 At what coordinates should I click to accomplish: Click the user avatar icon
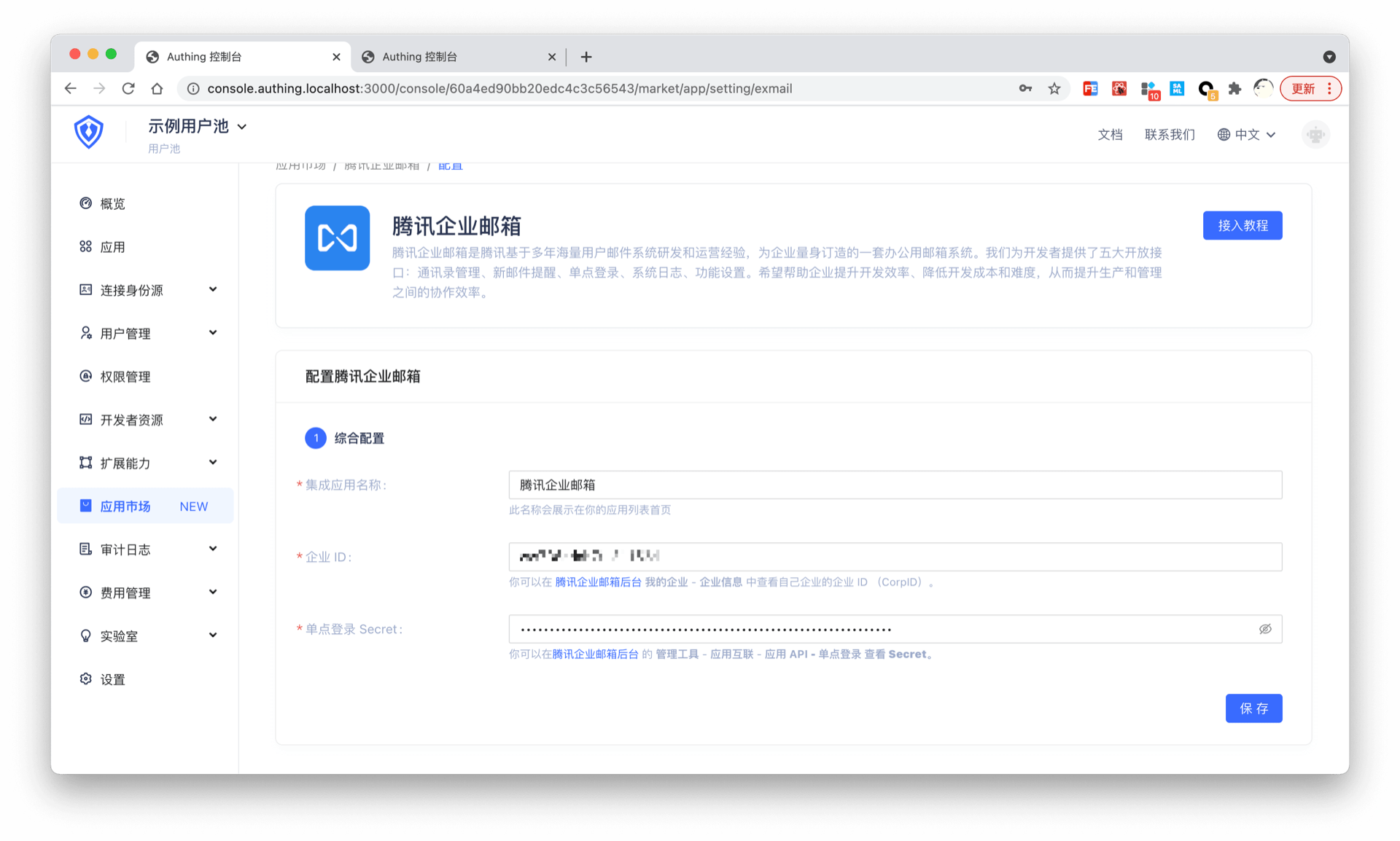(1315, 135)
